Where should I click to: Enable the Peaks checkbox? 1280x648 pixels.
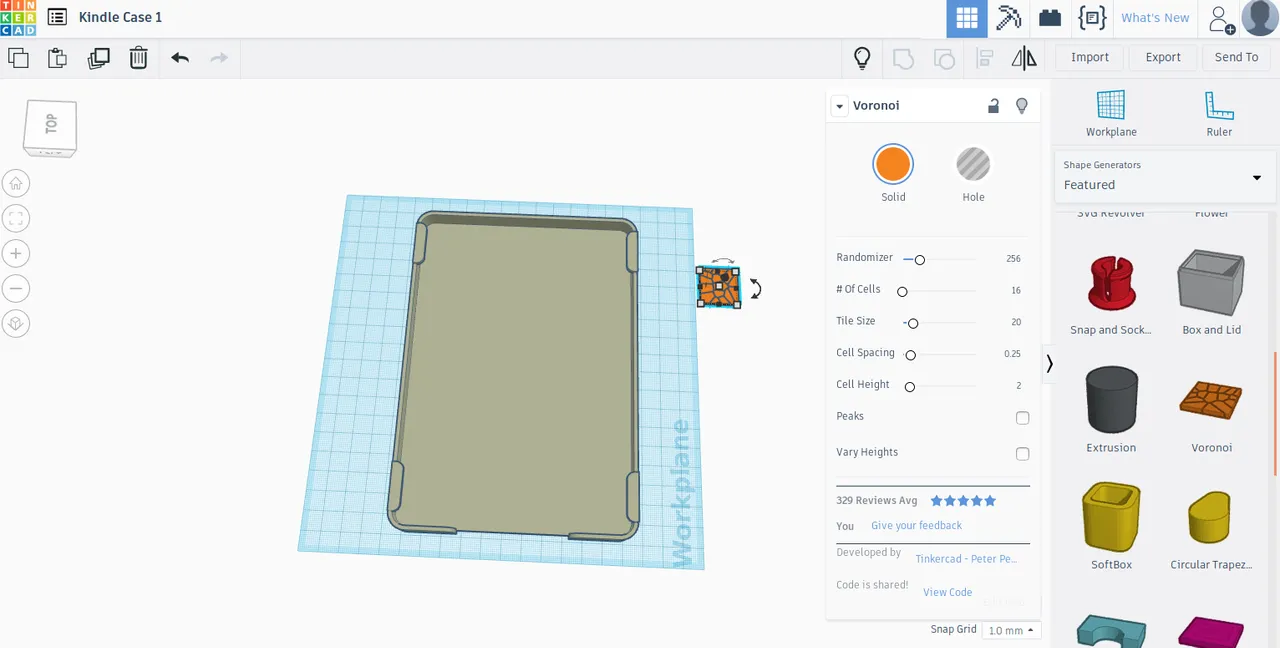pos(1022,418)
